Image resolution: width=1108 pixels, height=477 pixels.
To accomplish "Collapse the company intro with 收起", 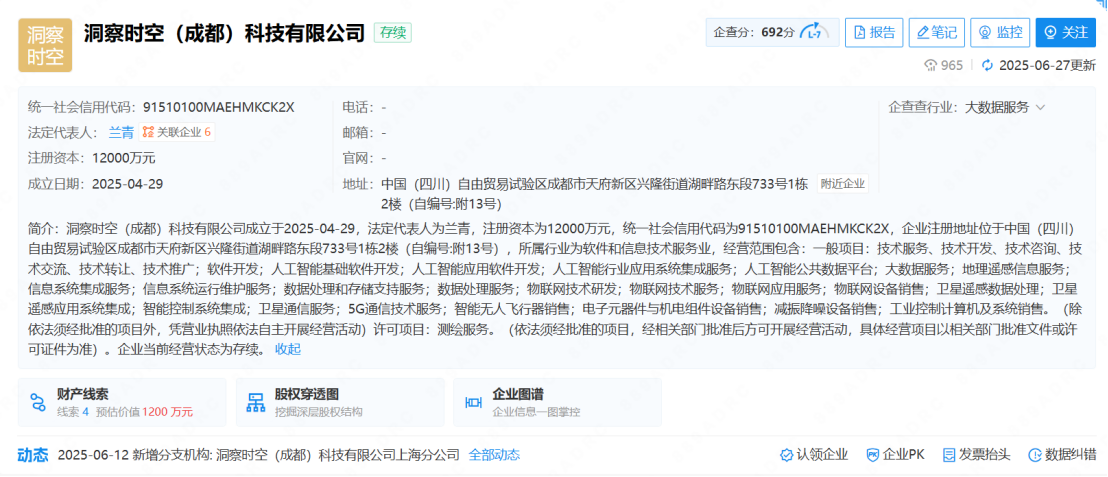I will (288, 348).
